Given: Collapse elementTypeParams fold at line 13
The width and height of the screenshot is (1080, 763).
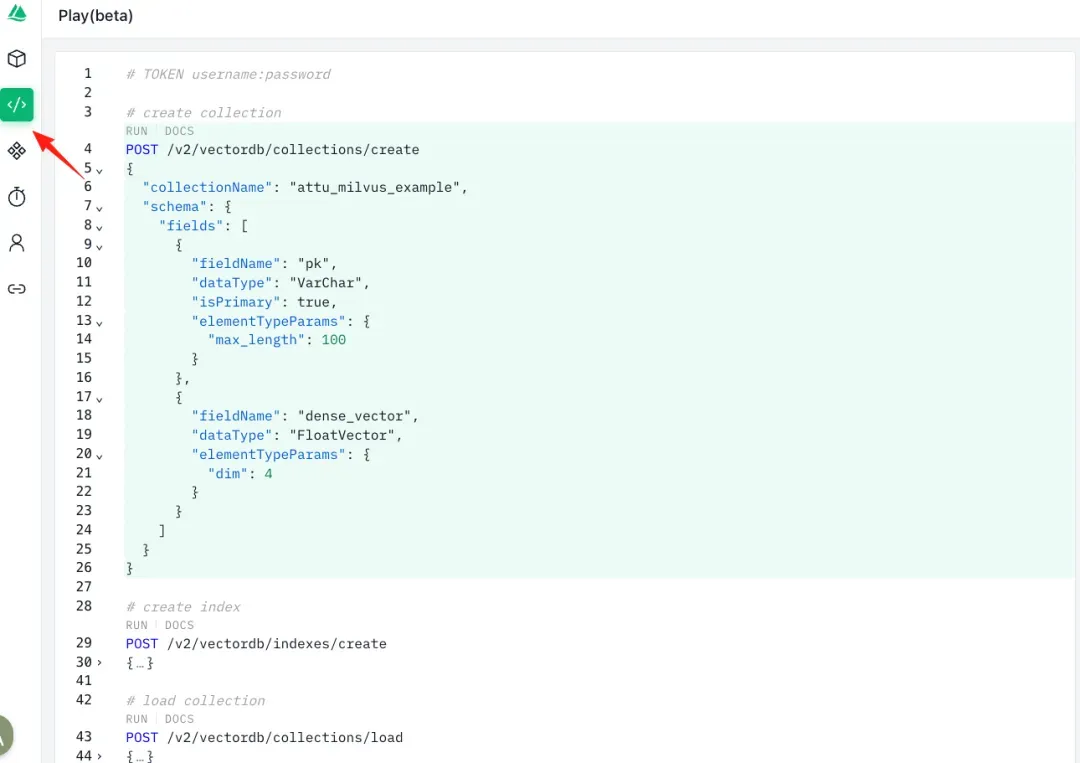Looking at the screenshot, I should [97, 321].
